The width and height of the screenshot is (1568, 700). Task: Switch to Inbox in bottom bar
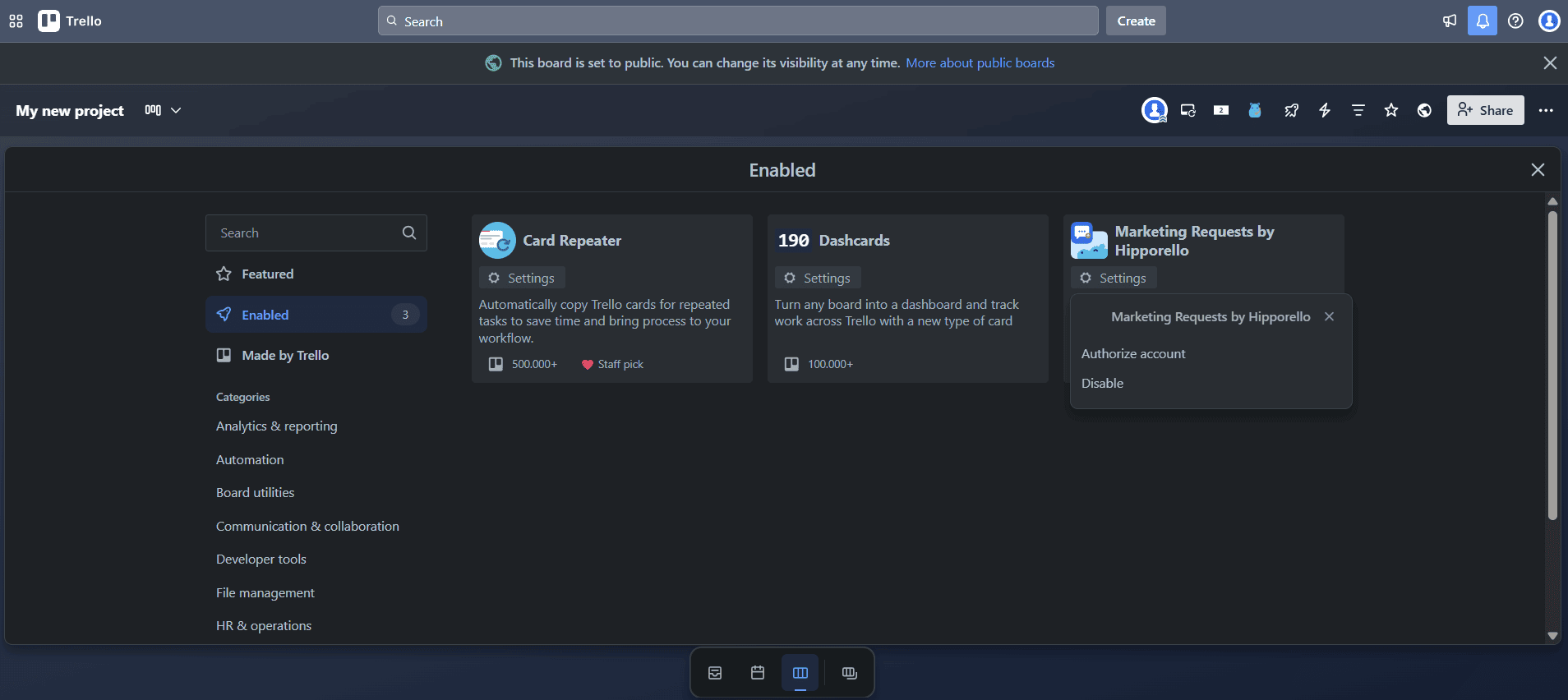click(x=715, y=673)
